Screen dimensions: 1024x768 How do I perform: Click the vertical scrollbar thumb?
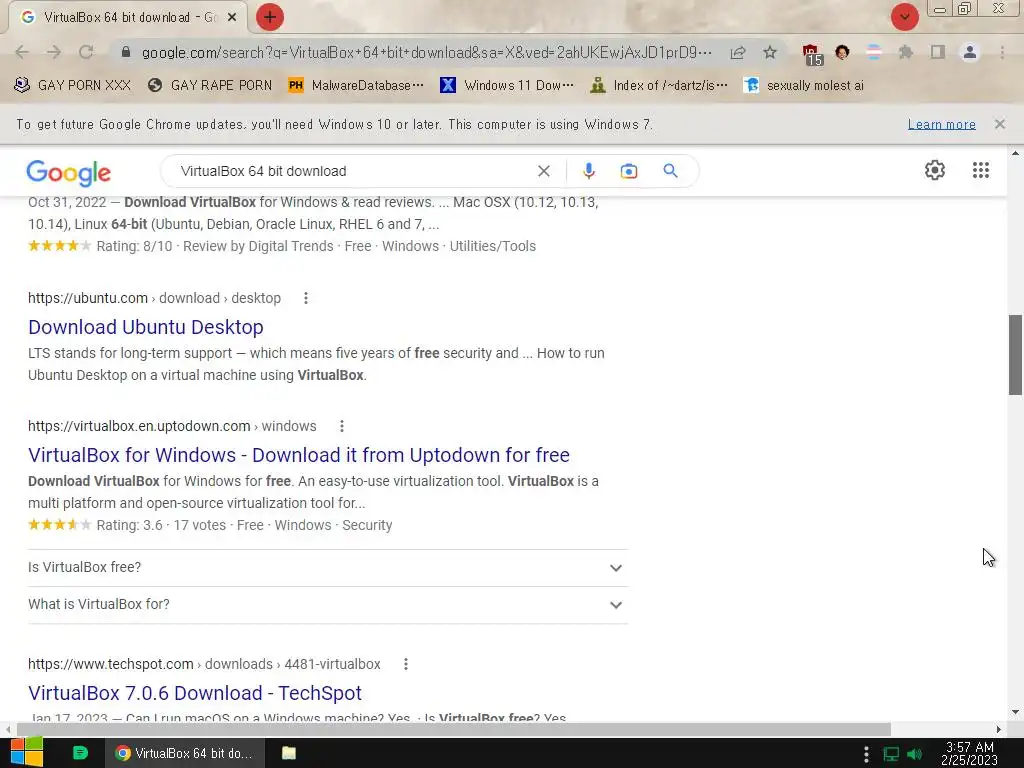[x=1015, y=355]
